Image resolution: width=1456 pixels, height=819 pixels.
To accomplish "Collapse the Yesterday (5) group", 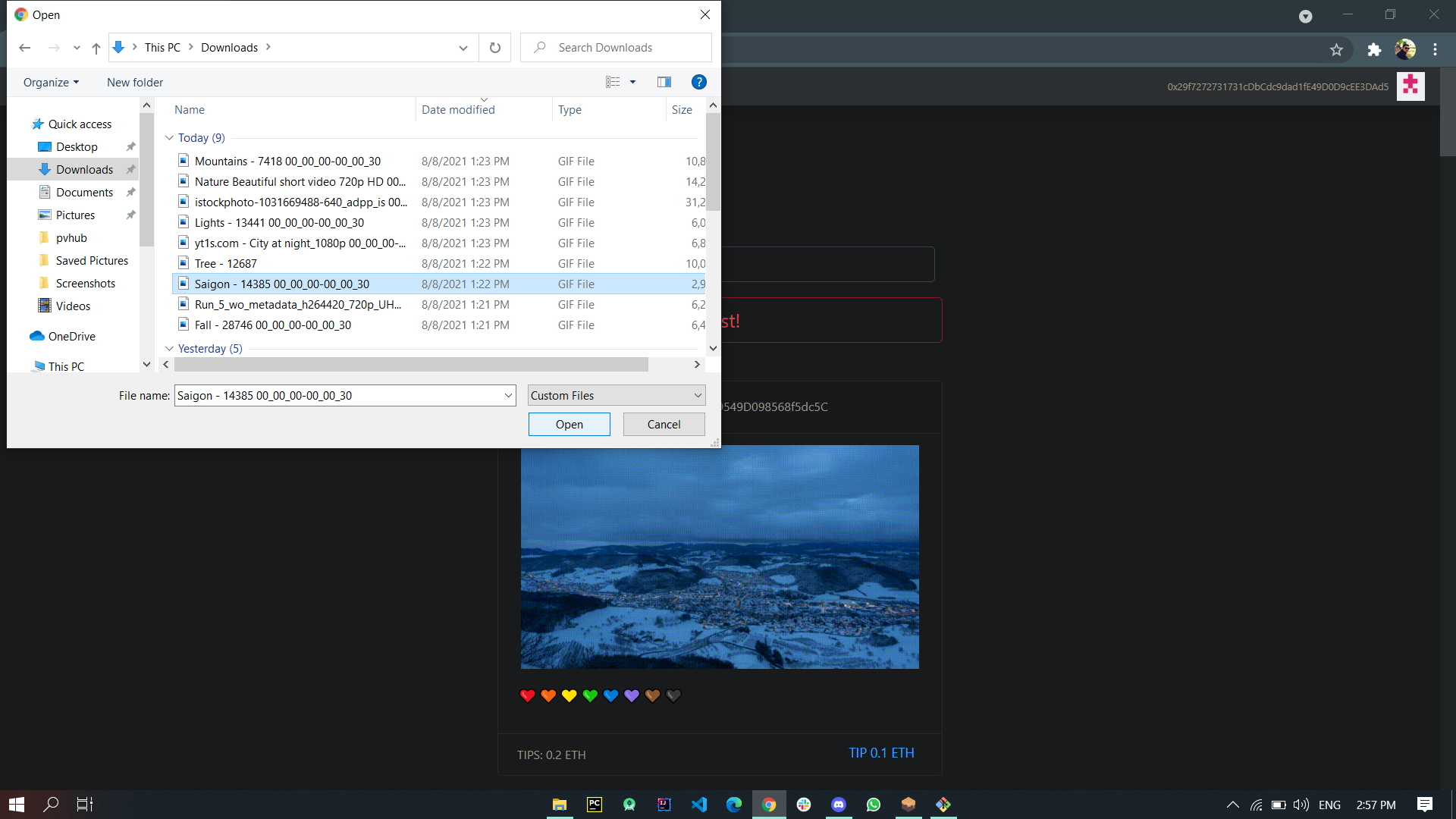I will [170, 349].
